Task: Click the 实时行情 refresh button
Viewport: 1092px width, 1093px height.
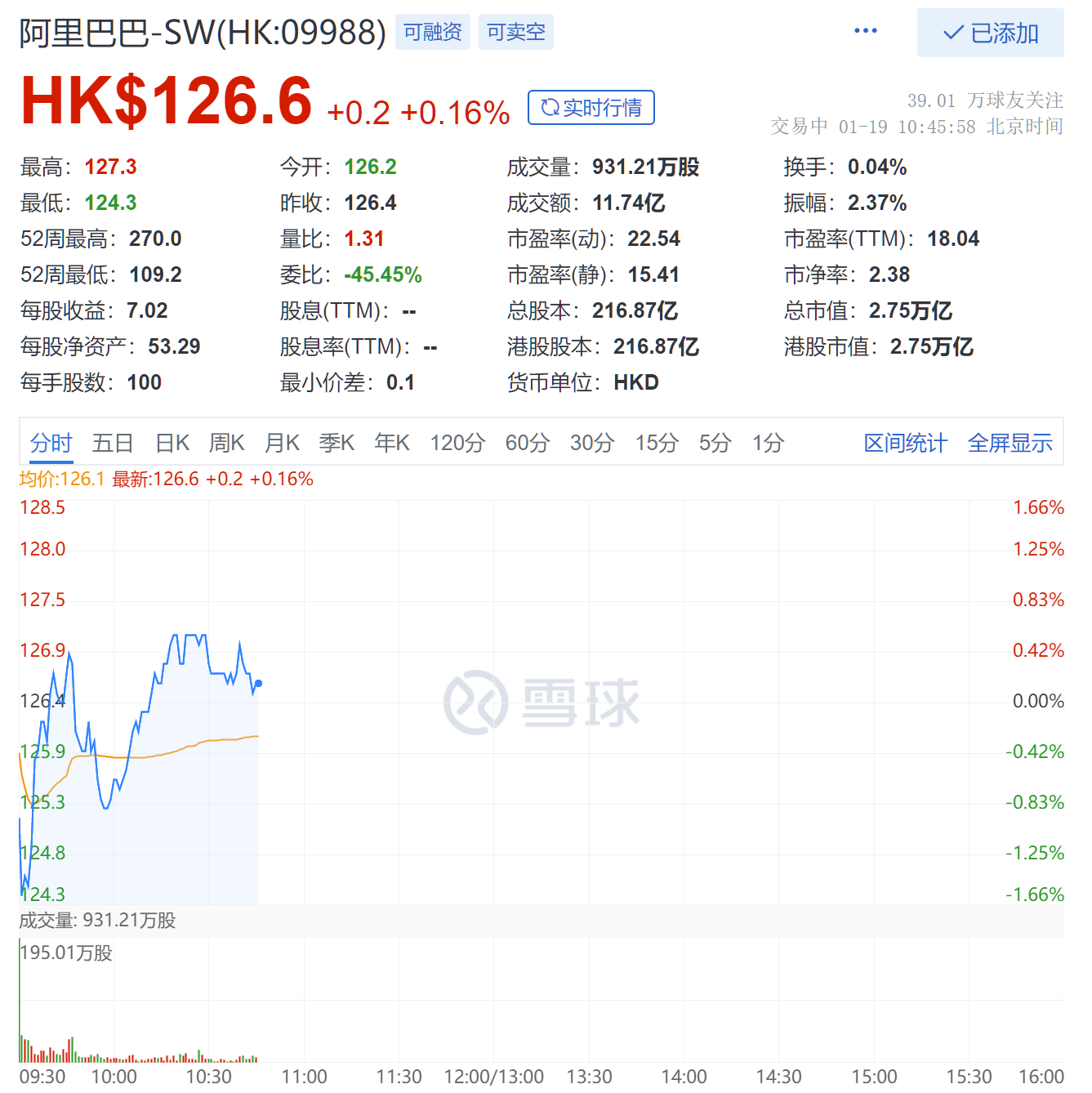Action: 591,108
